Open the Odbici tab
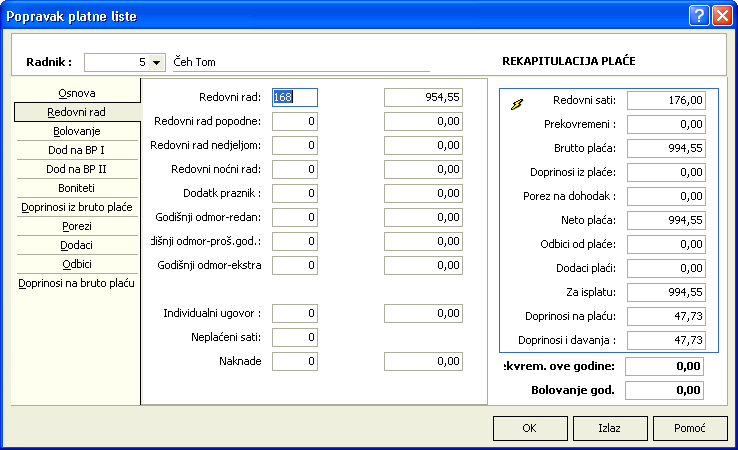Viewport: 738px width, 450px height. [x=77, y=264]
